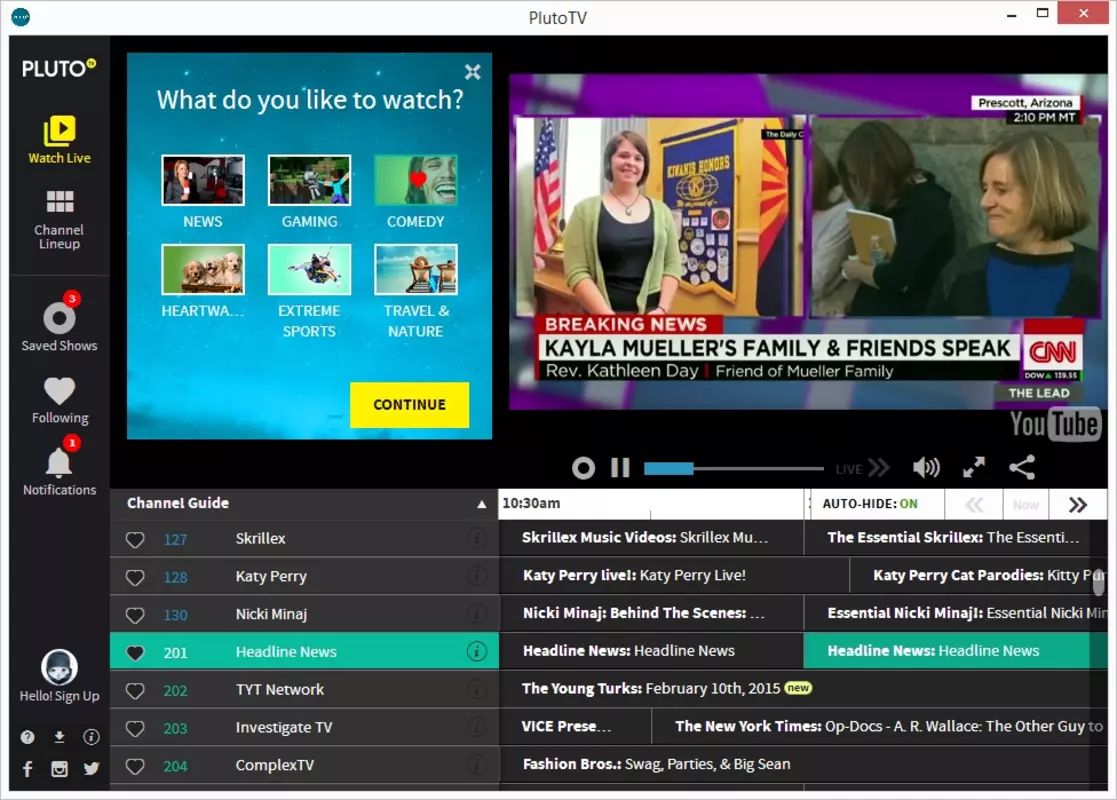Viewport: 1117px width, 800px height.
Task: Open the Facebook page icon
Action: pos(27,769)
